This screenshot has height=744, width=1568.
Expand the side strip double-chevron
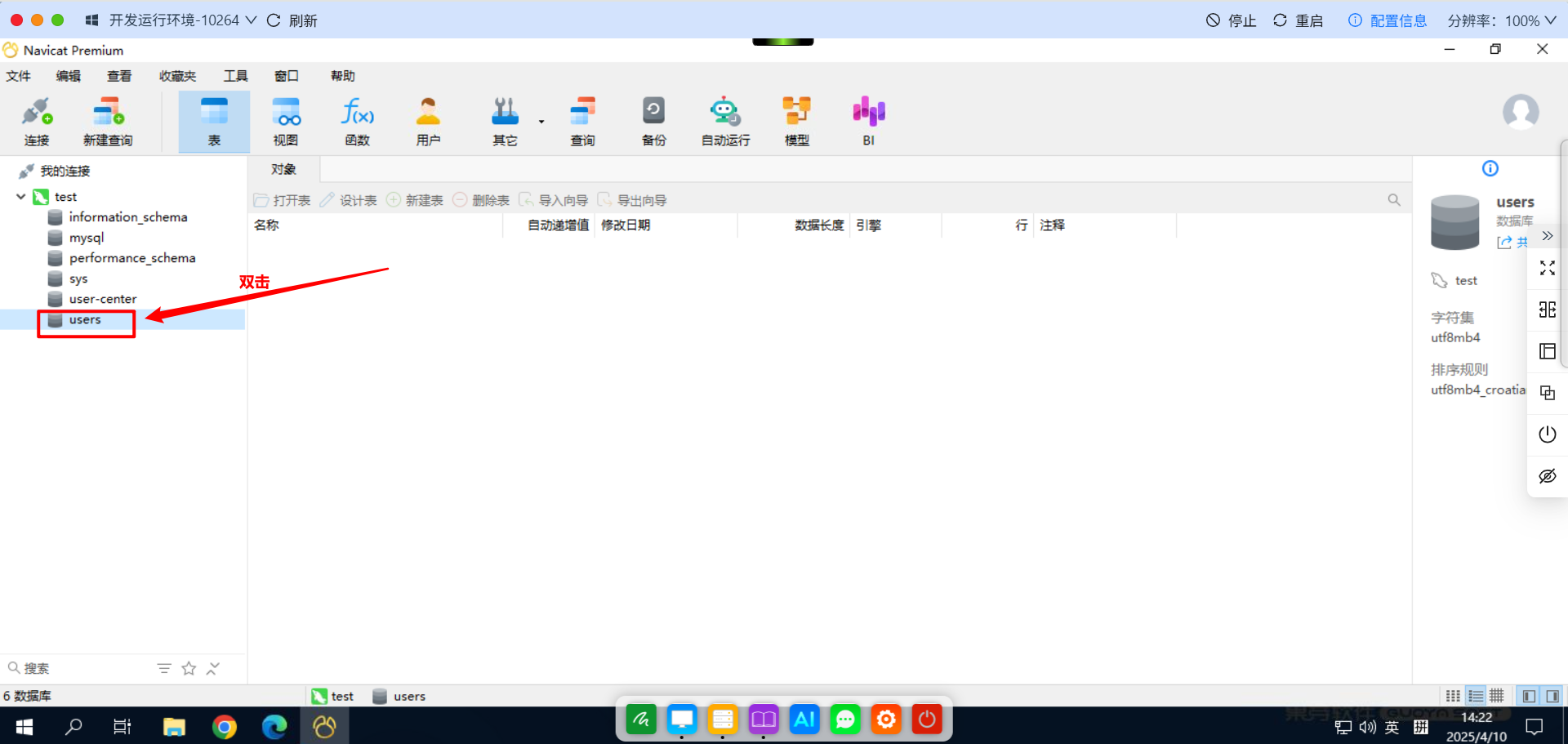coord(1548,236)
